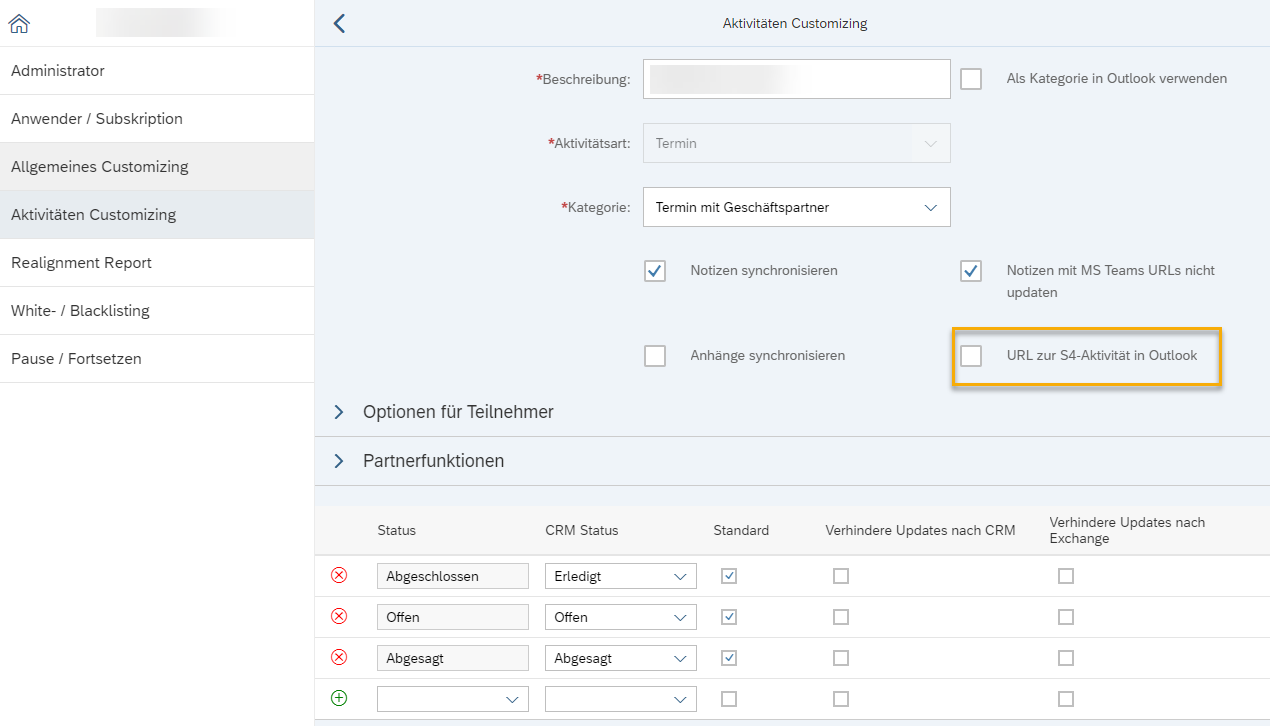
Task: Expand Optionen für Teilnehmer section
Action: 339,412
